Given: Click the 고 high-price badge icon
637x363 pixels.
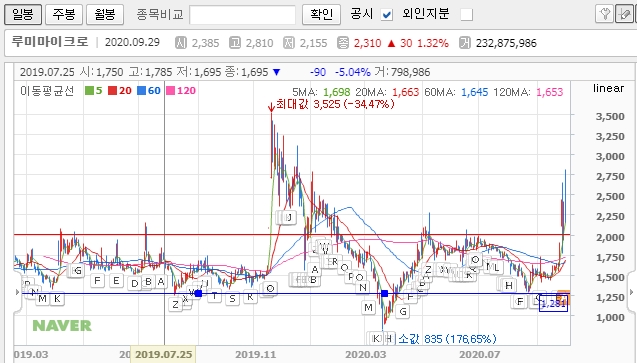Looking at the screenshot, I should 235,43.
